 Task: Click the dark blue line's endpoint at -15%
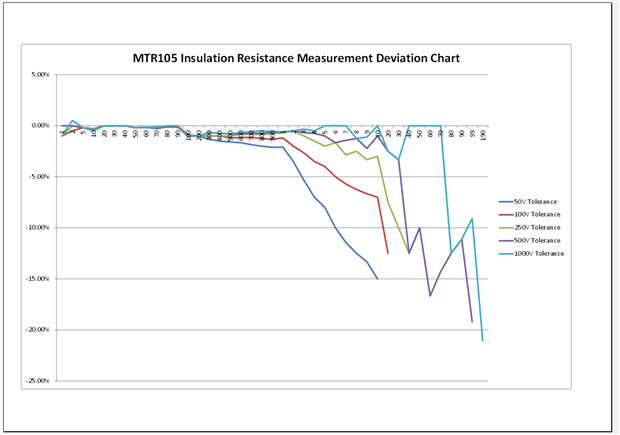pyautogui.click(x=377, y=279)
